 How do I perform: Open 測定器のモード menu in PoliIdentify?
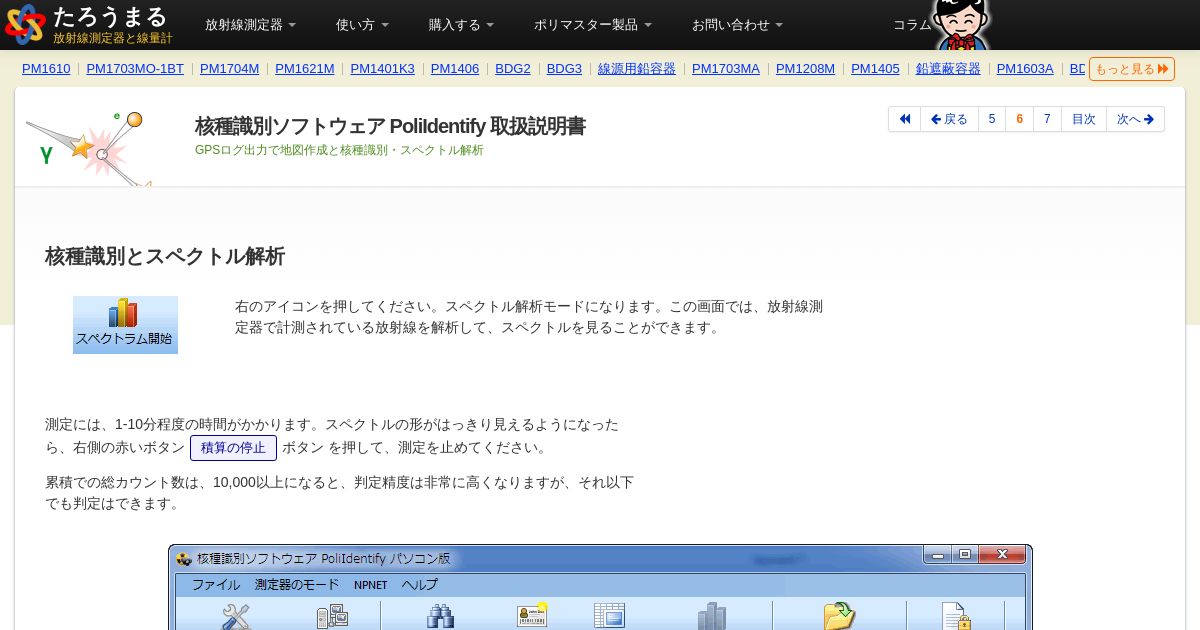[x=297, y=585]
